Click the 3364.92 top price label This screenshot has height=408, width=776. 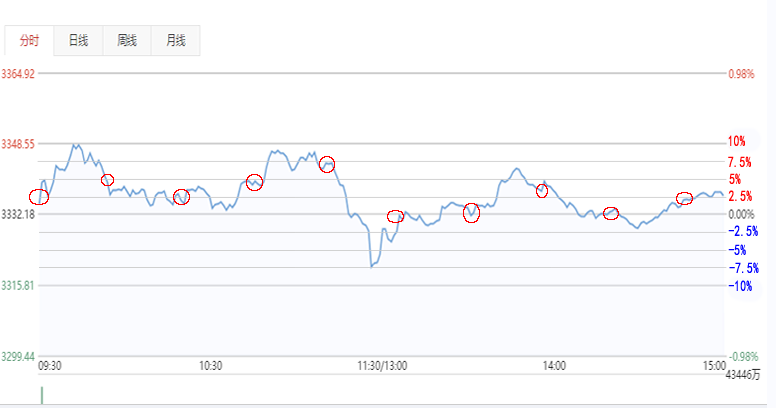pyautogui.click(x=19, y=74)
